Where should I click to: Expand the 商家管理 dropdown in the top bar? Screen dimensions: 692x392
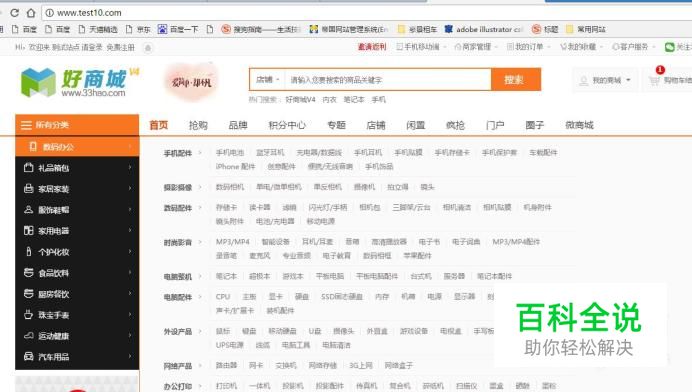(x=476, y=47)
